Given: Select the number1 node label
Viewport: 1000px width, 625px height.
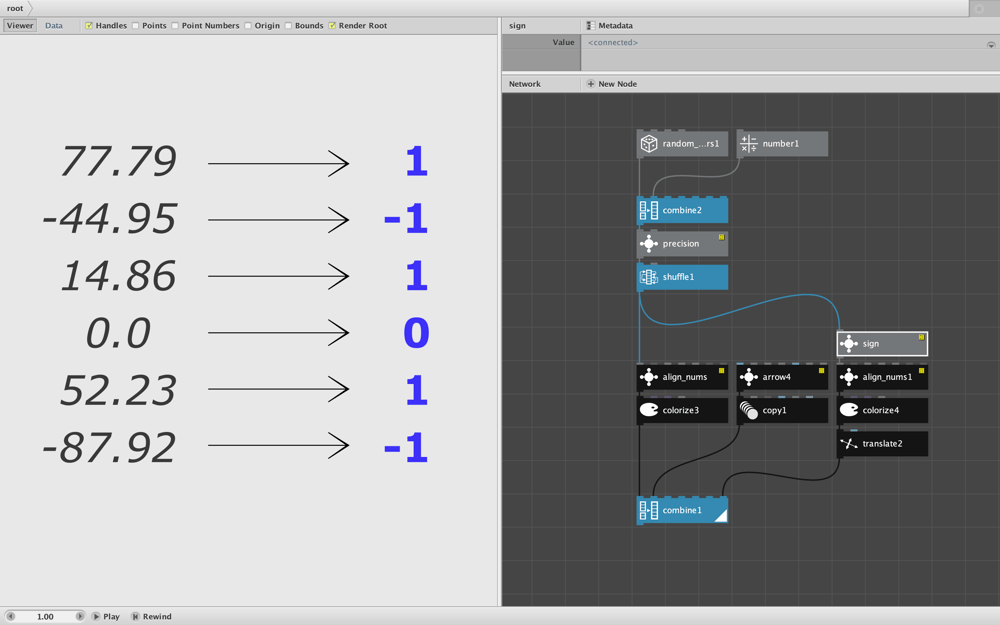Looking at the screenshot, I should tap(781, 143).
